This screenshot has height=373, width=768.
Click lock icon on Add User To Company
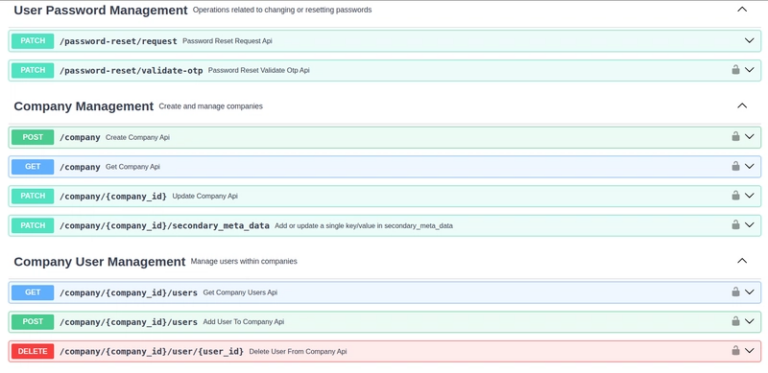[735, 321]
